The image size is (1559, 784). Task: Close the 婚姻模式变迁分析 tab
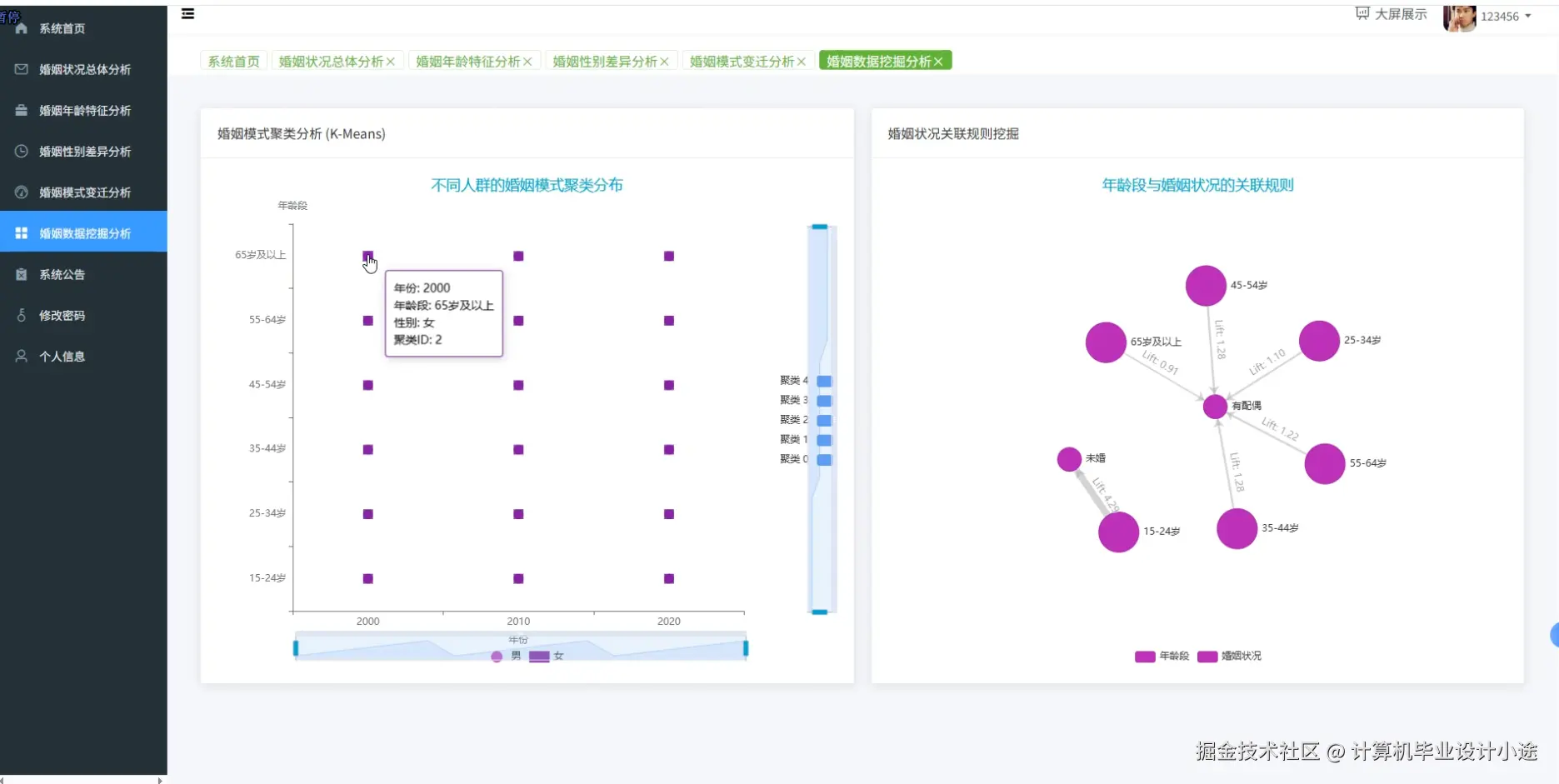click(802, 62)
